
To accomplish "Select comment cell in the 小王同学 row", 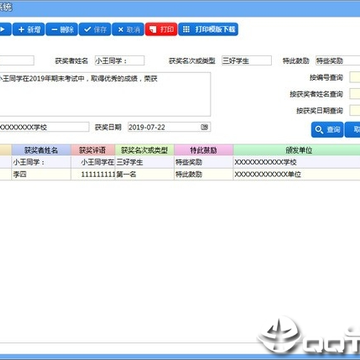I will click(x=93, y=162).
